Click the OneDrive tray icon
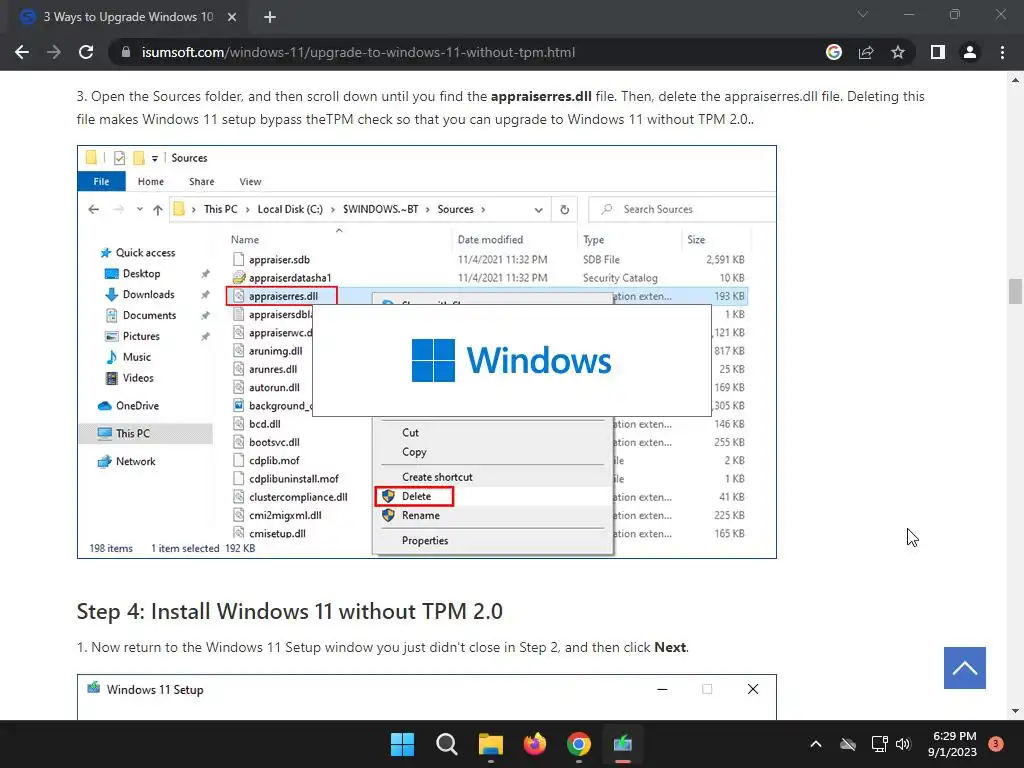The width and height of the screenshot is (1024, 768). pos(848,744)
